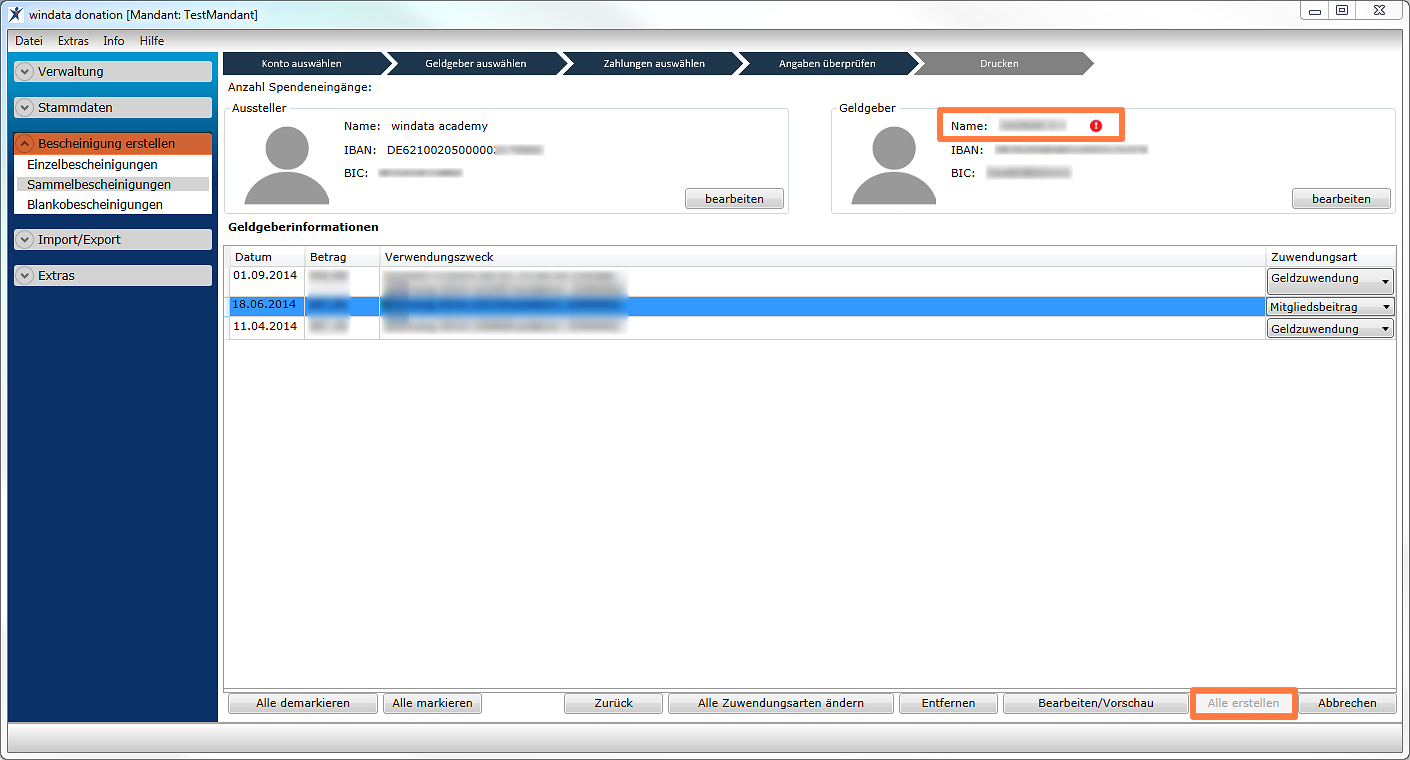Open the Info menu
The height and width of the screenshot is (760, 1410).
tap(114, 41)
